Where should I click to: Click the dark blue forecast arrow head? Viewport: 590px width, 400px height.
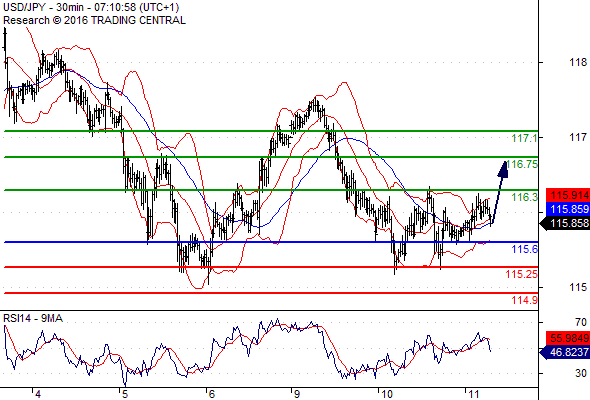click(x=503, y=169)
